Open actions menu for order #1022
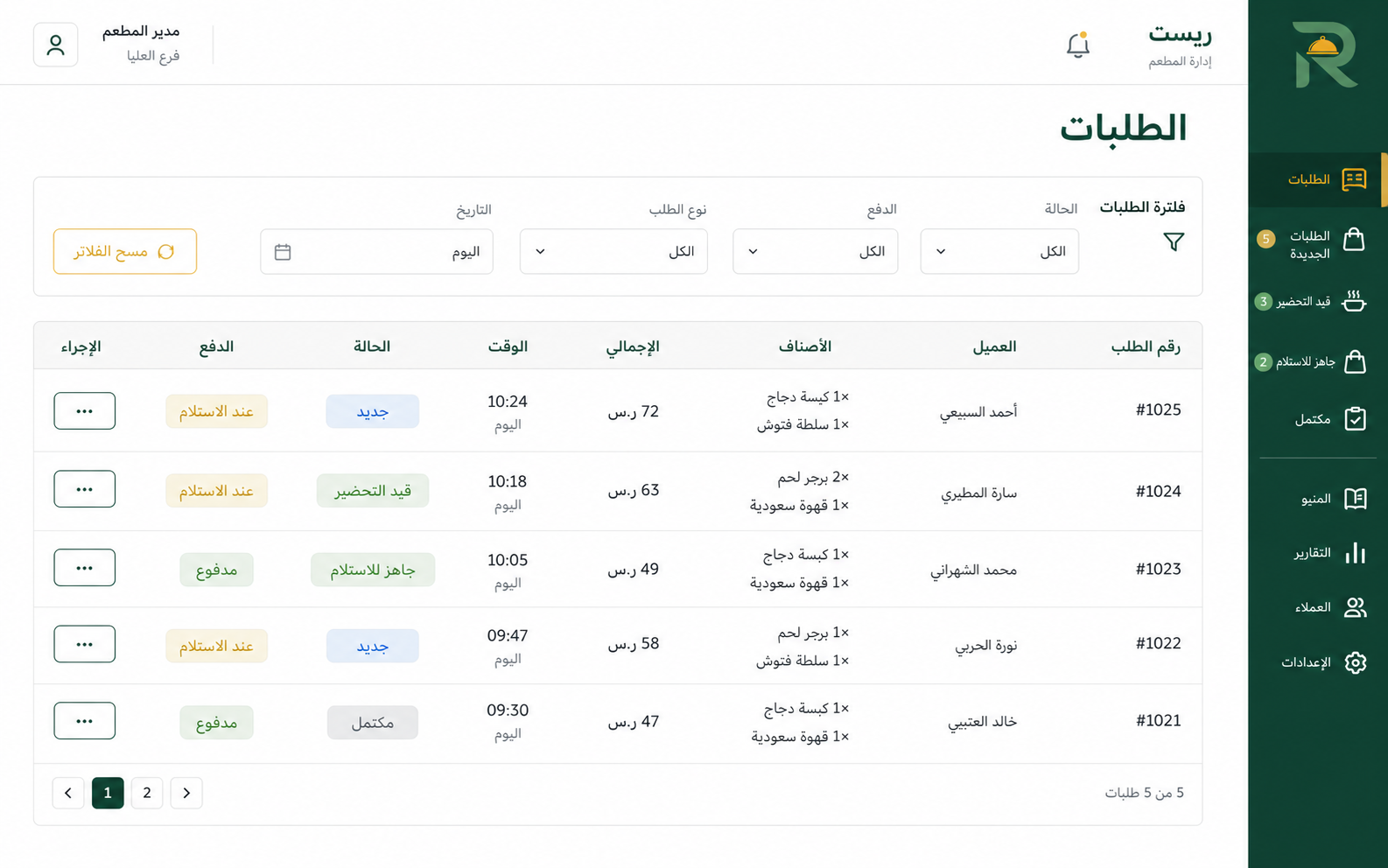This screenshot has height=868, width=1388. pos(85,644)
